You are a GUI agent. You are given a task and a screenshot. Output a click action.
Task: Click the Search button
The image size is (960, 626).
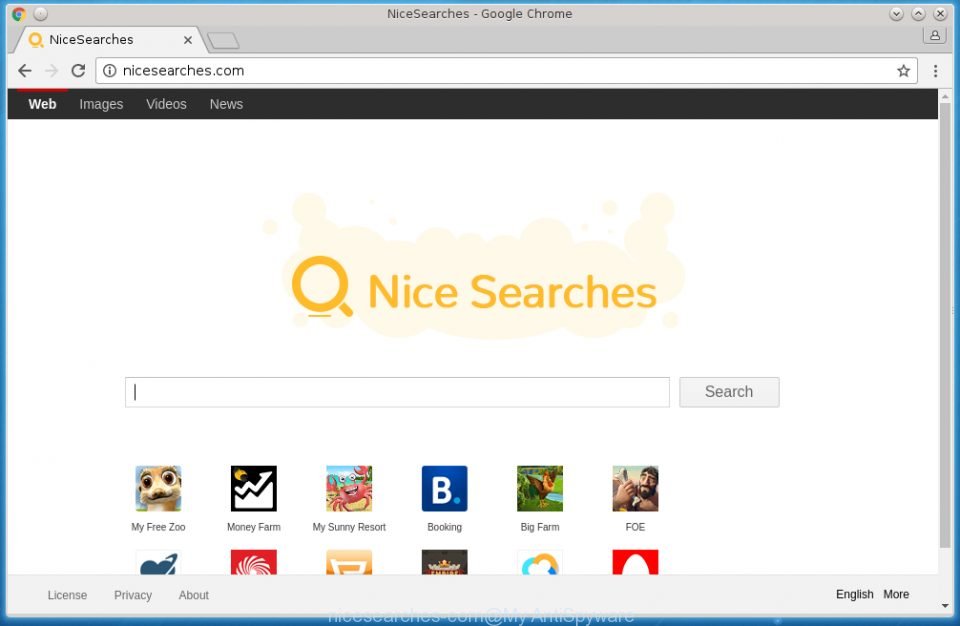[x=729, y=392]
